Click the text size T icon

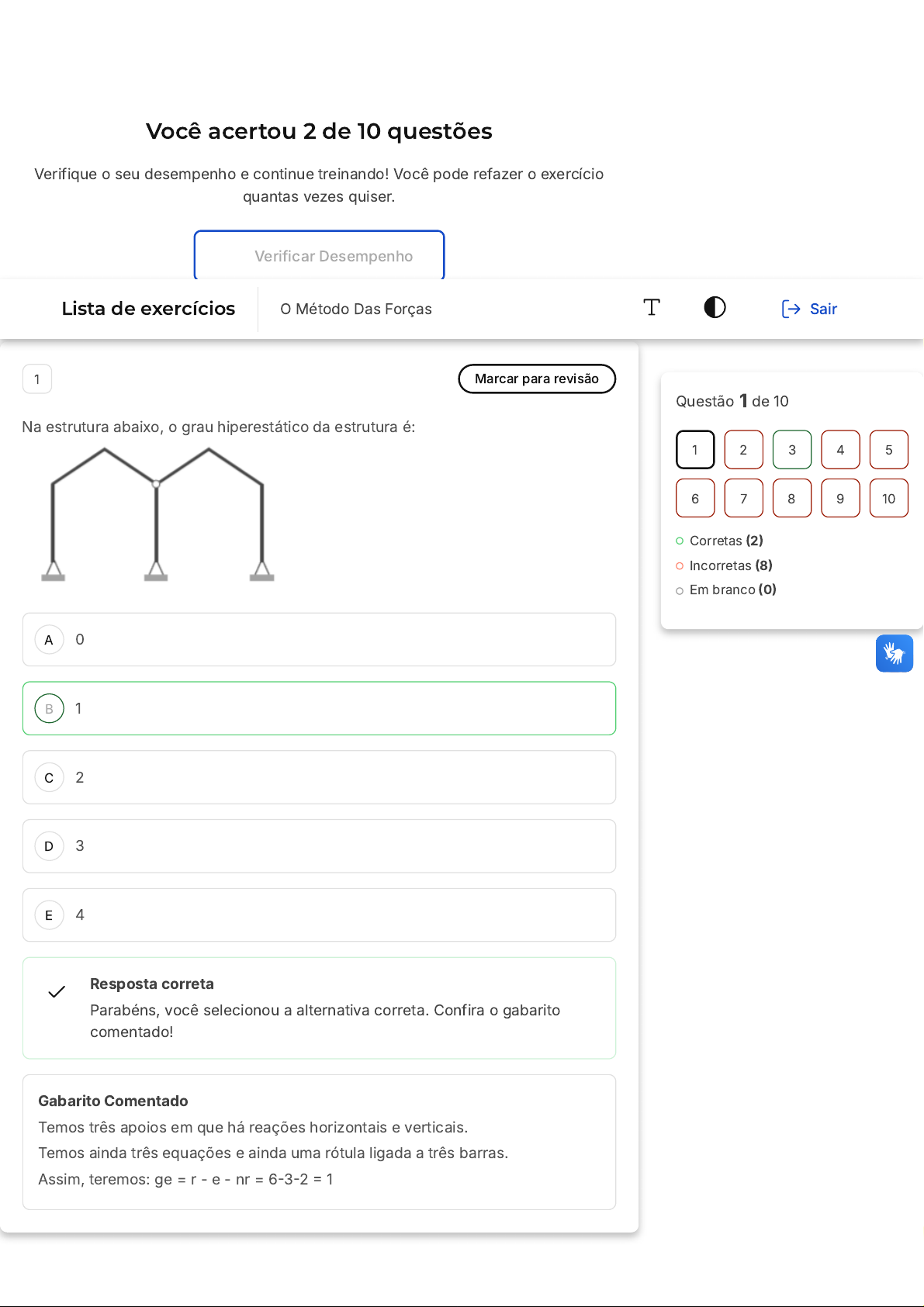[x=652, y=308]
